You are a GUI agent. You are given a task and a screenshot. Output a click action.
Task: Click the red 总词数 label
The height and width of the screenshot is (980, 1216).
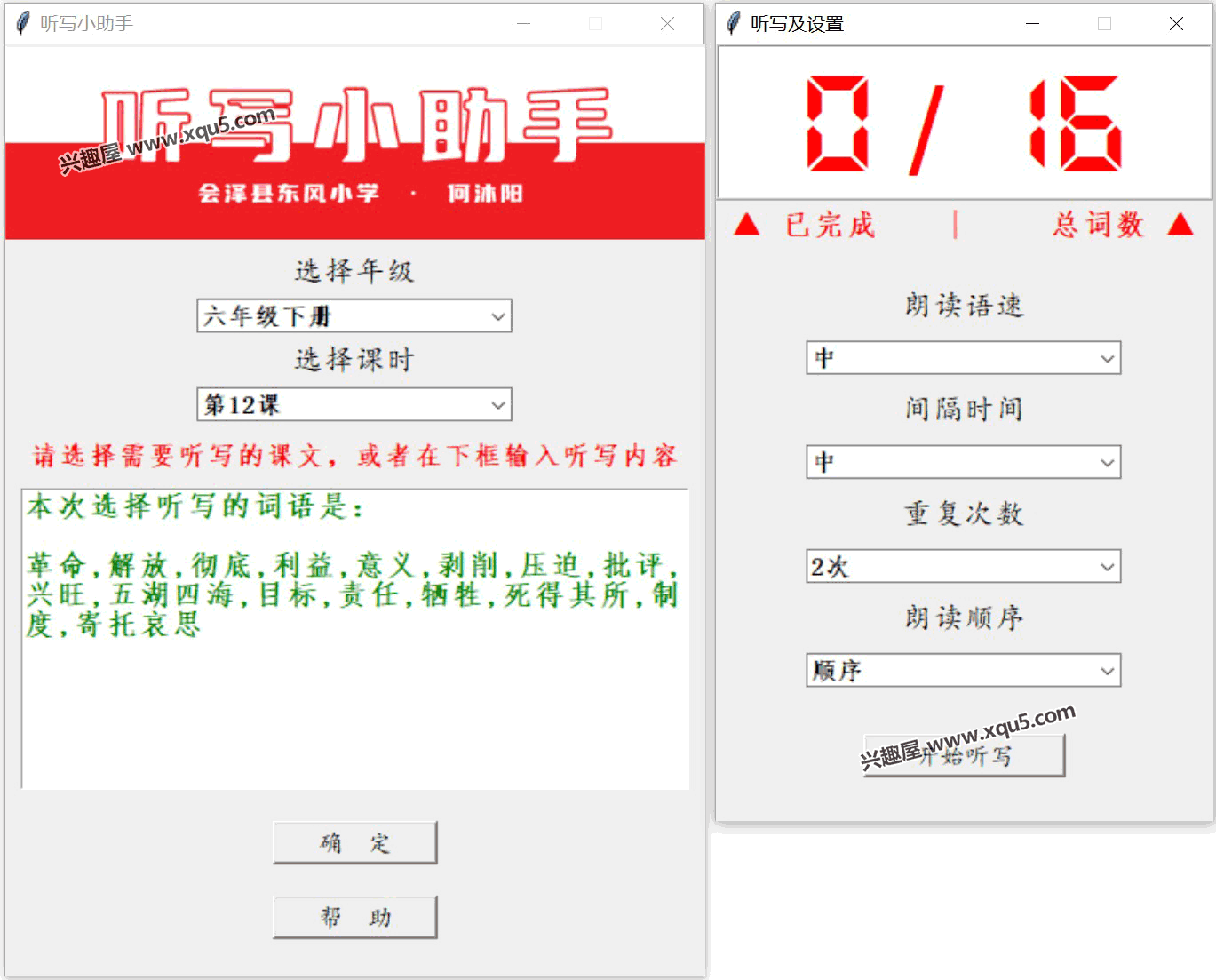pyautogui.click(x=1098, y=225)
